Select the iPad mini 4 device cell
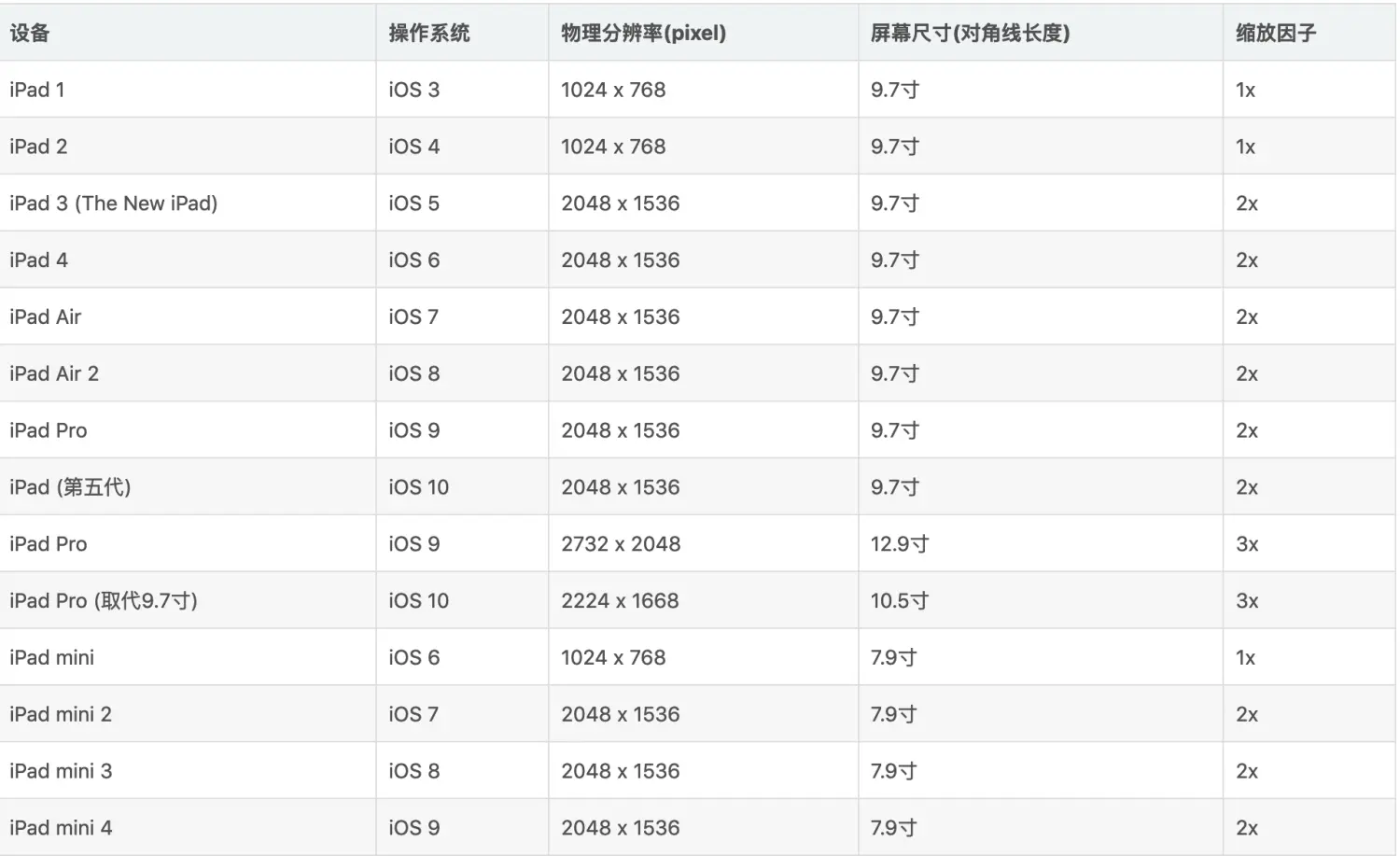This screenshot has width=1400, height=856. click(x=61, y=828)
